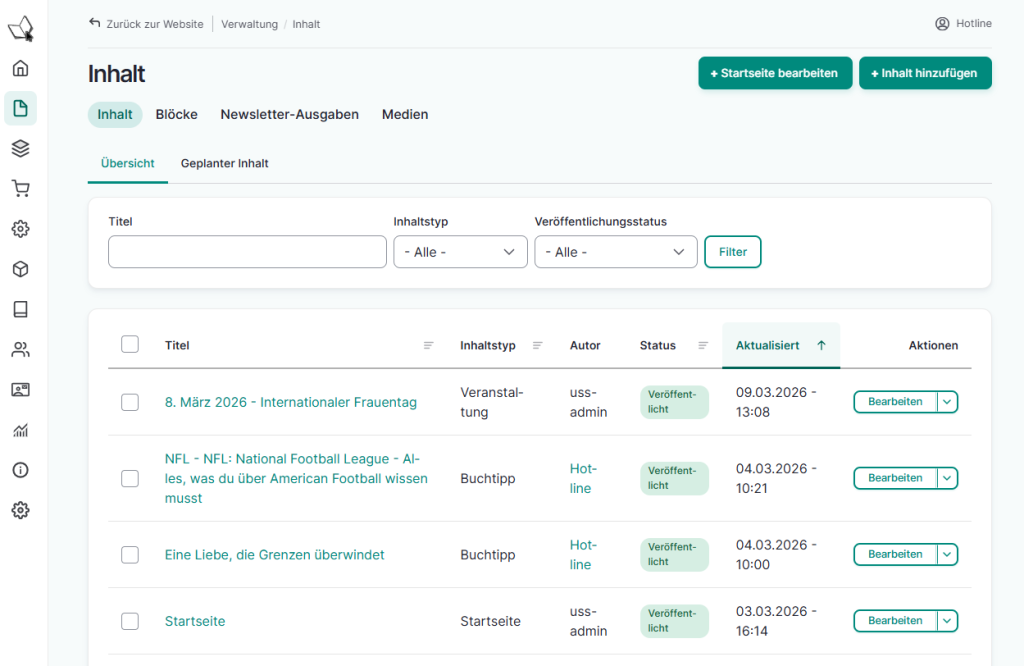
Task: Click the cube package icon in sidebar
Action: tap(20, 269)
